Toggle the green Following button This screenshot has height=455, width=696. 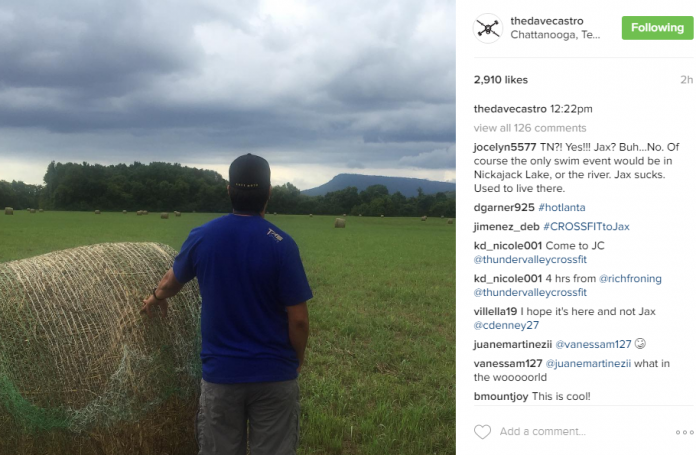(x=657, y=28)
